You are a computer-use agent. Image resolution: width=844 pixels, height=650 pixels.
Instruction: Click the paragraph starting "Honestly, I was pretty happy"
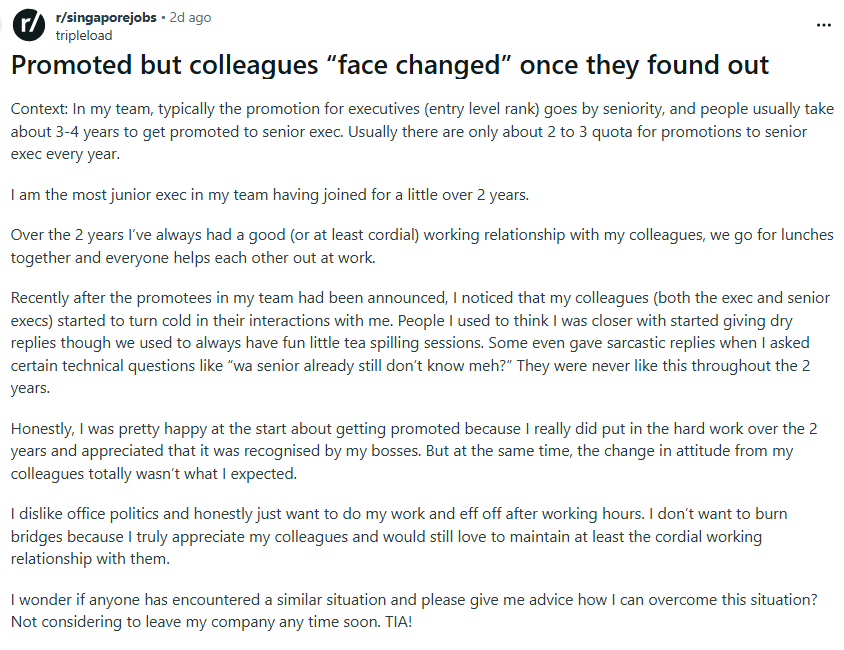click(420, 450)
